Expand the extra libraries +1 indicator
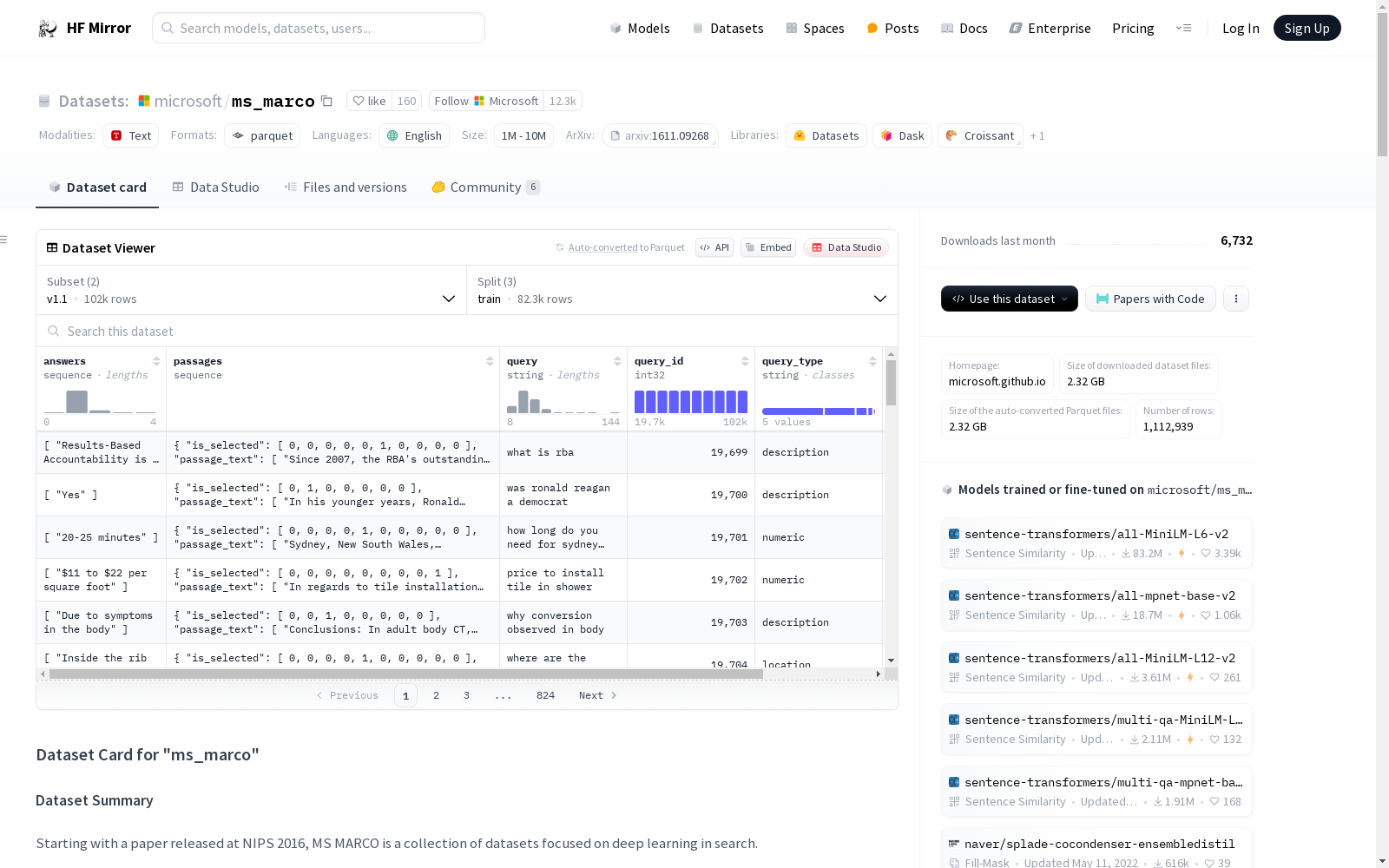The width and height of the screenshot is (1389, 868). click(1037, 135)
